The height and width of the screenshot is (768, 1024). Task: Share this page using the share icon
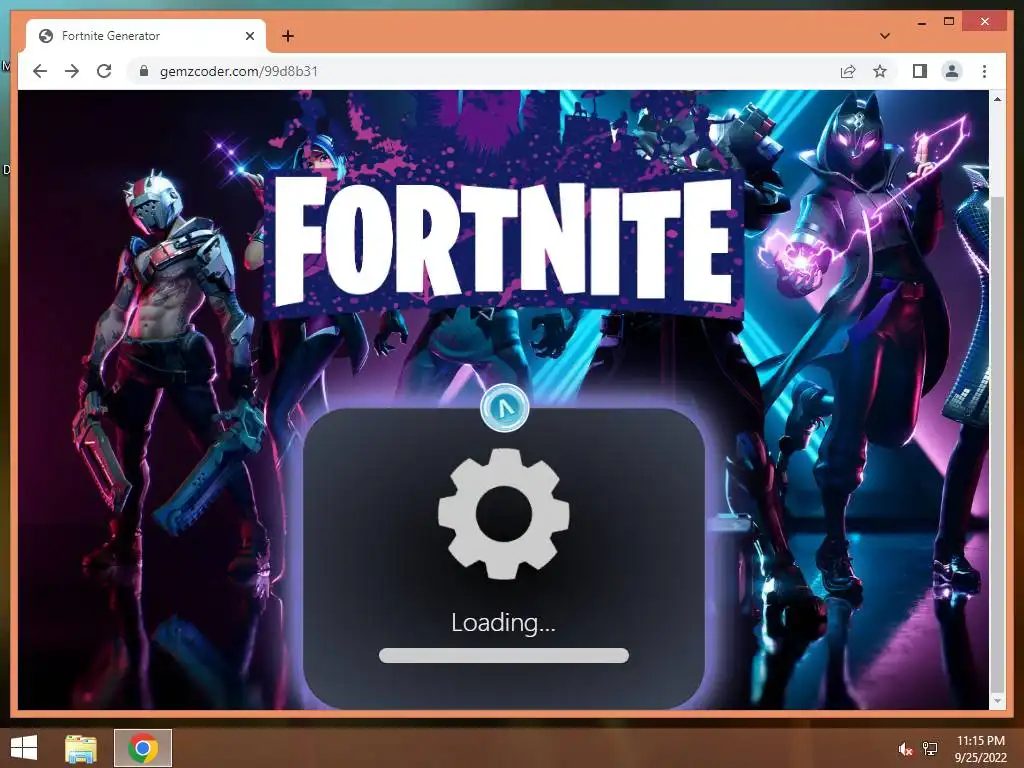coord(848,71)
